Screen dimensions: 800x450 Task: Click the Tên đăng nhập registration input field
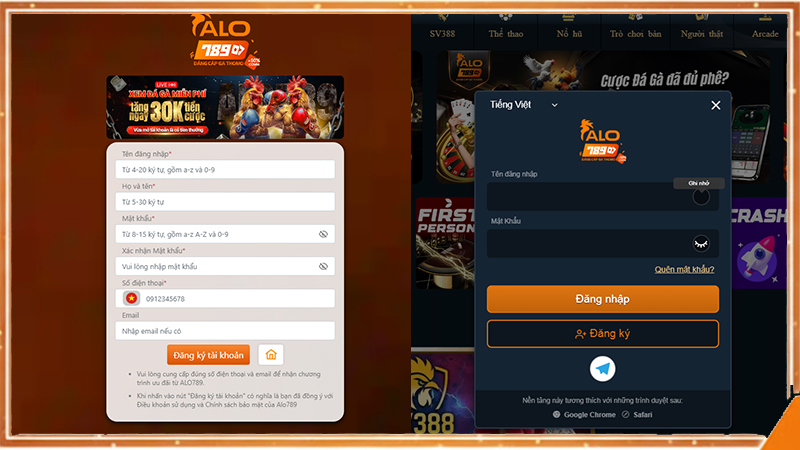point(225,169)
